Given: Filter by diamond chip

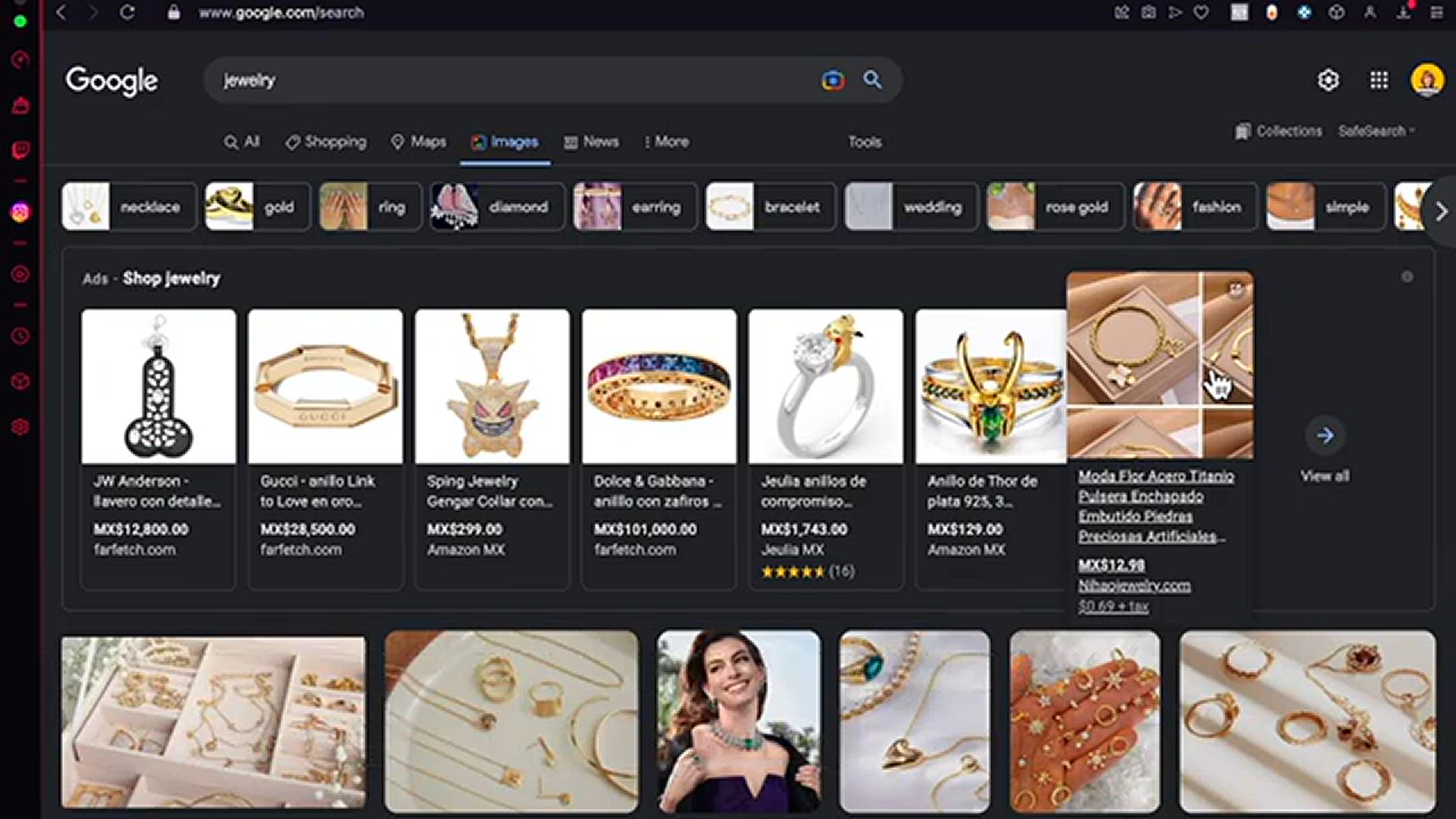Looking at the screenshot, I should tap(497, 206).
